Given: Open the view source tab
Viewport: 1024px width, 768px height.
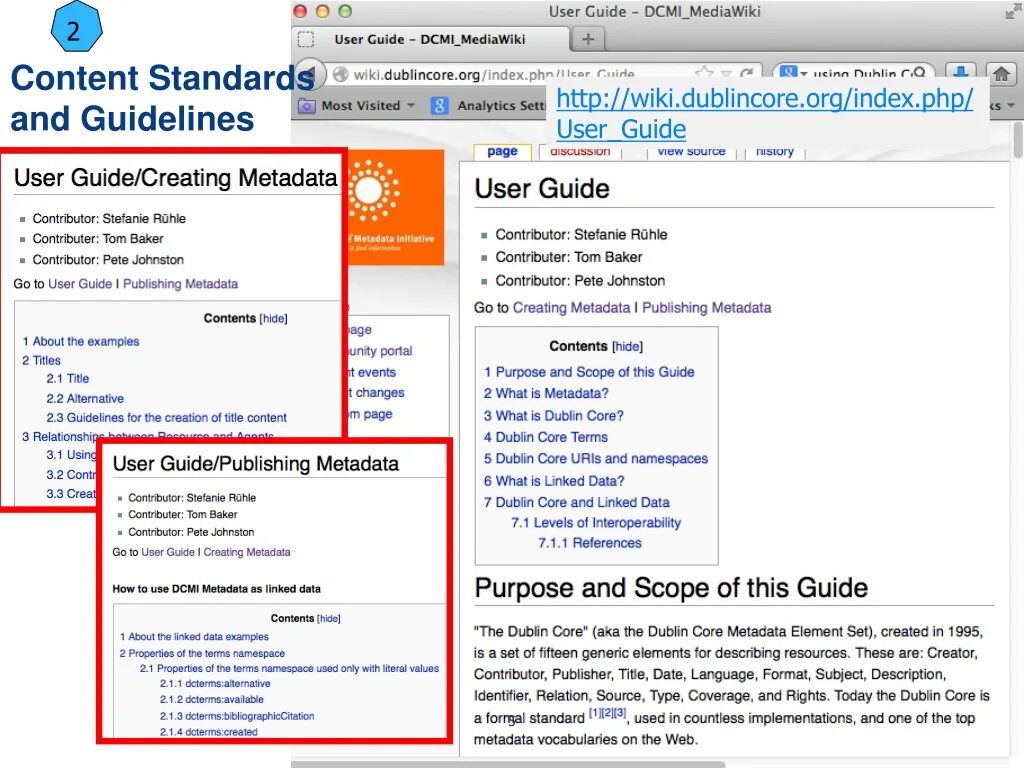Looking at the screenshot, I should [691, 152].
